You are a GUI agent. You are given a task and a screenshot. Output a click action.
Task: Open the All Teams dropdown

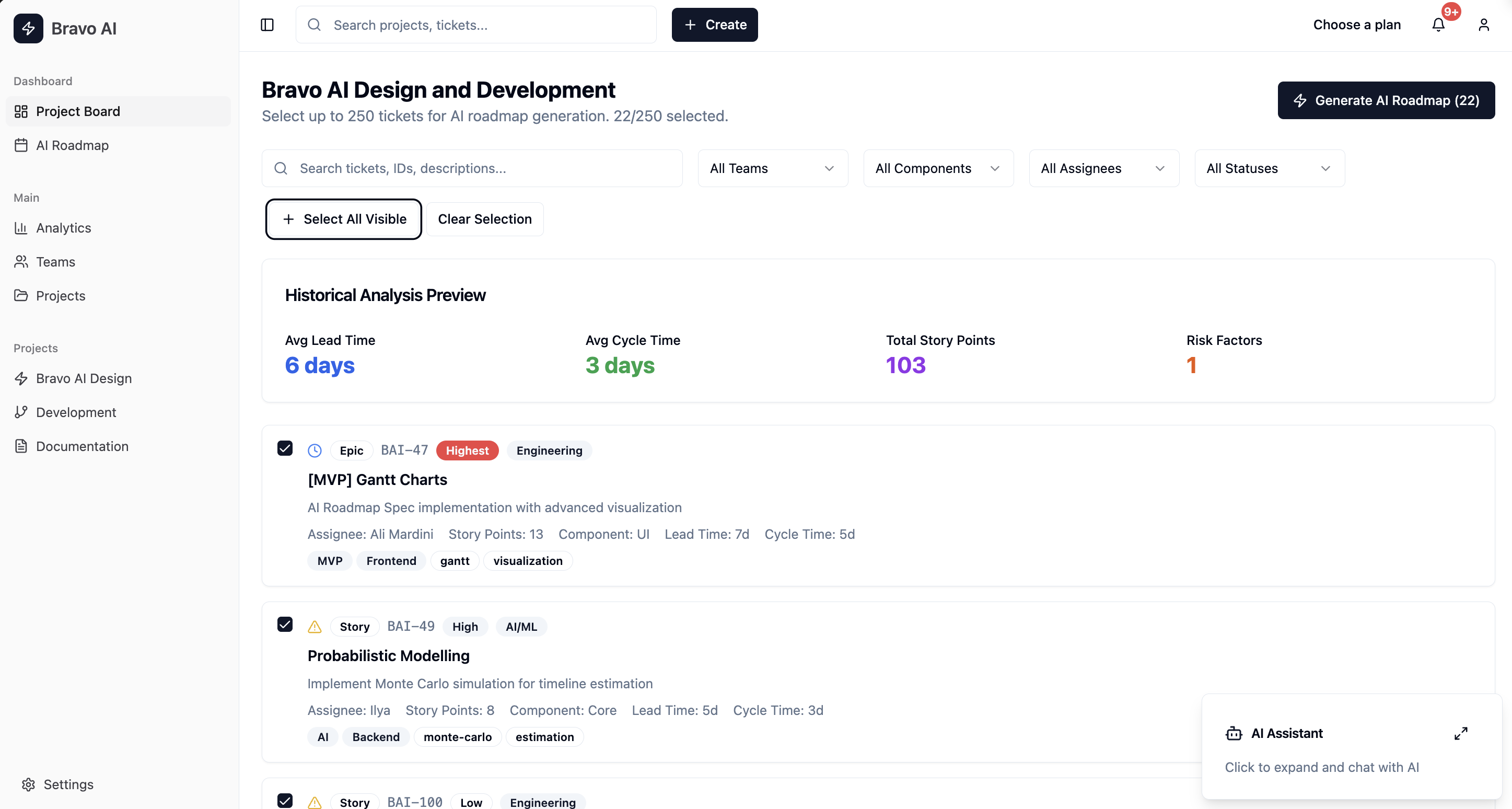point(772,168)
